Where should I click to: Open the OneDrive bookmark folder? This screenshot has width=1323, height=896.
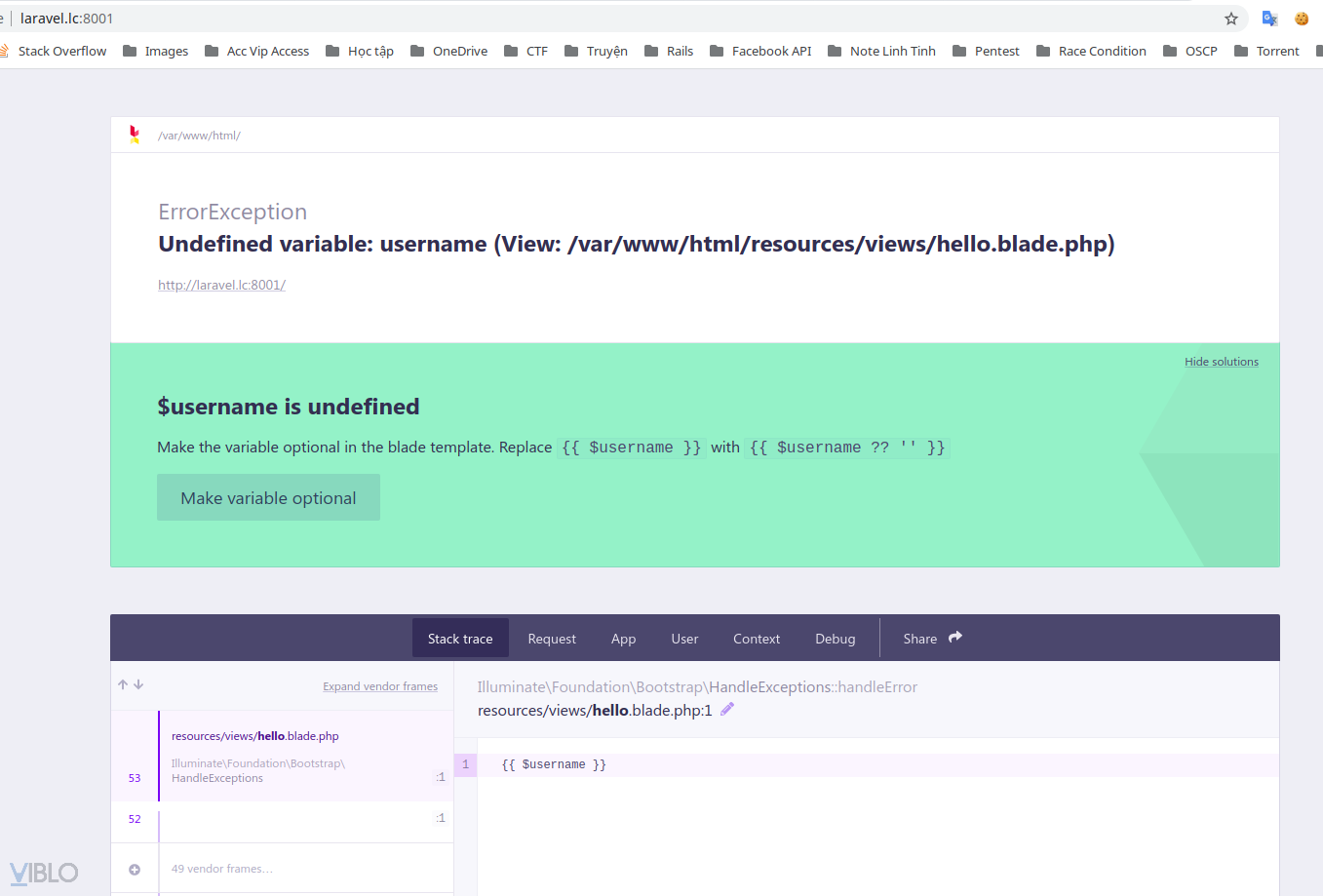coord(449,51)
